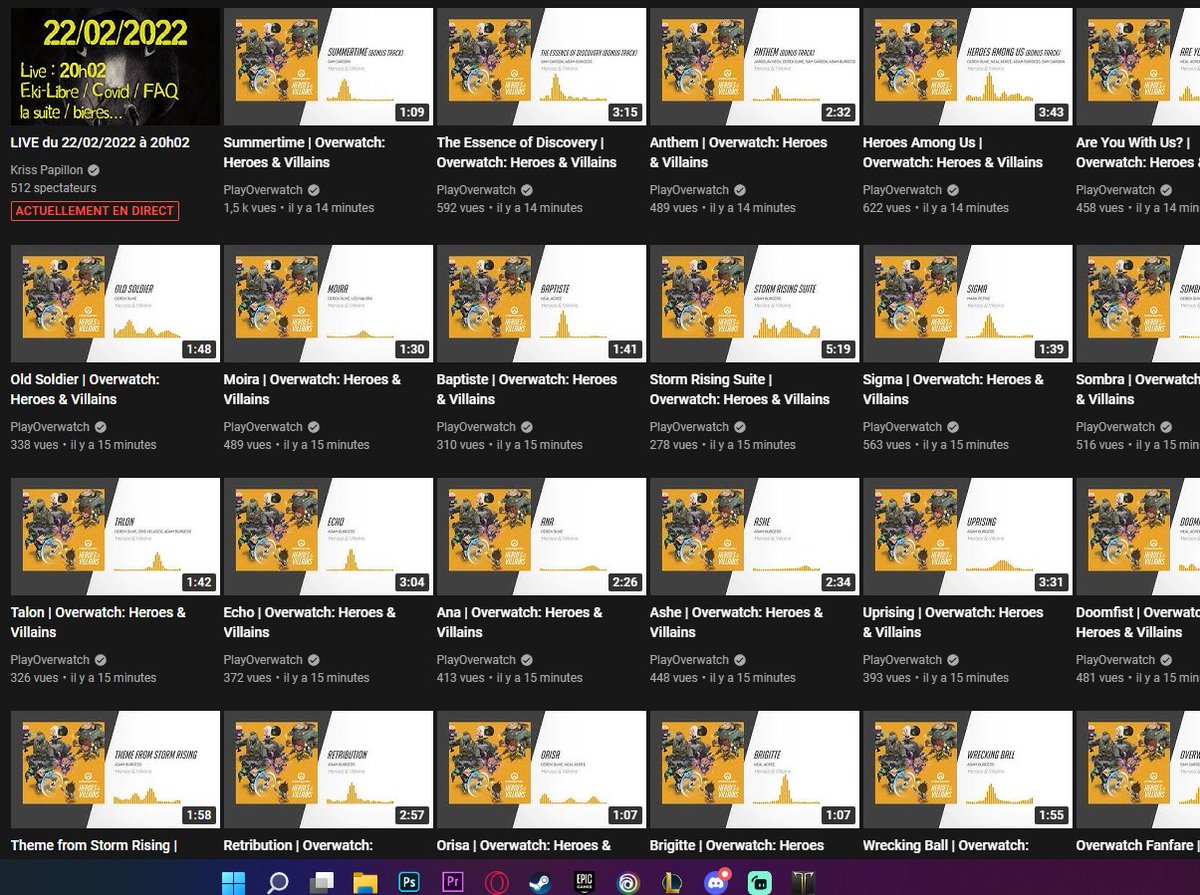Screen dimensions: 1200x895
Task: Open the mint green app icon on taskbar
Action: (760, 882)
